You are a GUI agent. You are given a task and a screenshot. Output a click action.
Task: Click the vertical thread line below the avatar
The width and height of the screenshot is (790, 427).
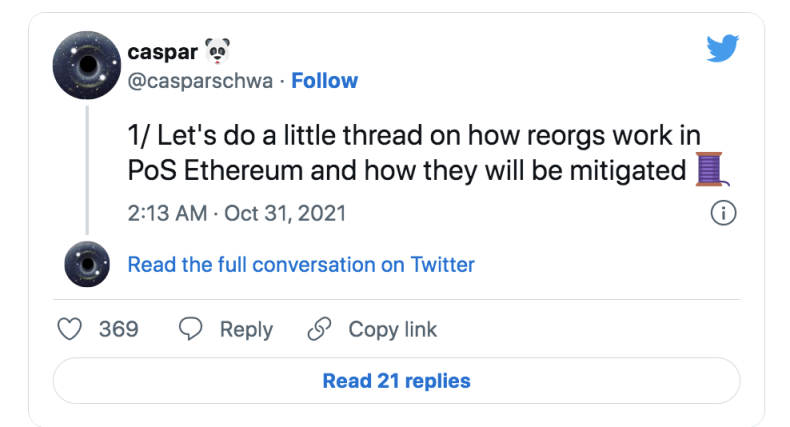tap(87, 170)
